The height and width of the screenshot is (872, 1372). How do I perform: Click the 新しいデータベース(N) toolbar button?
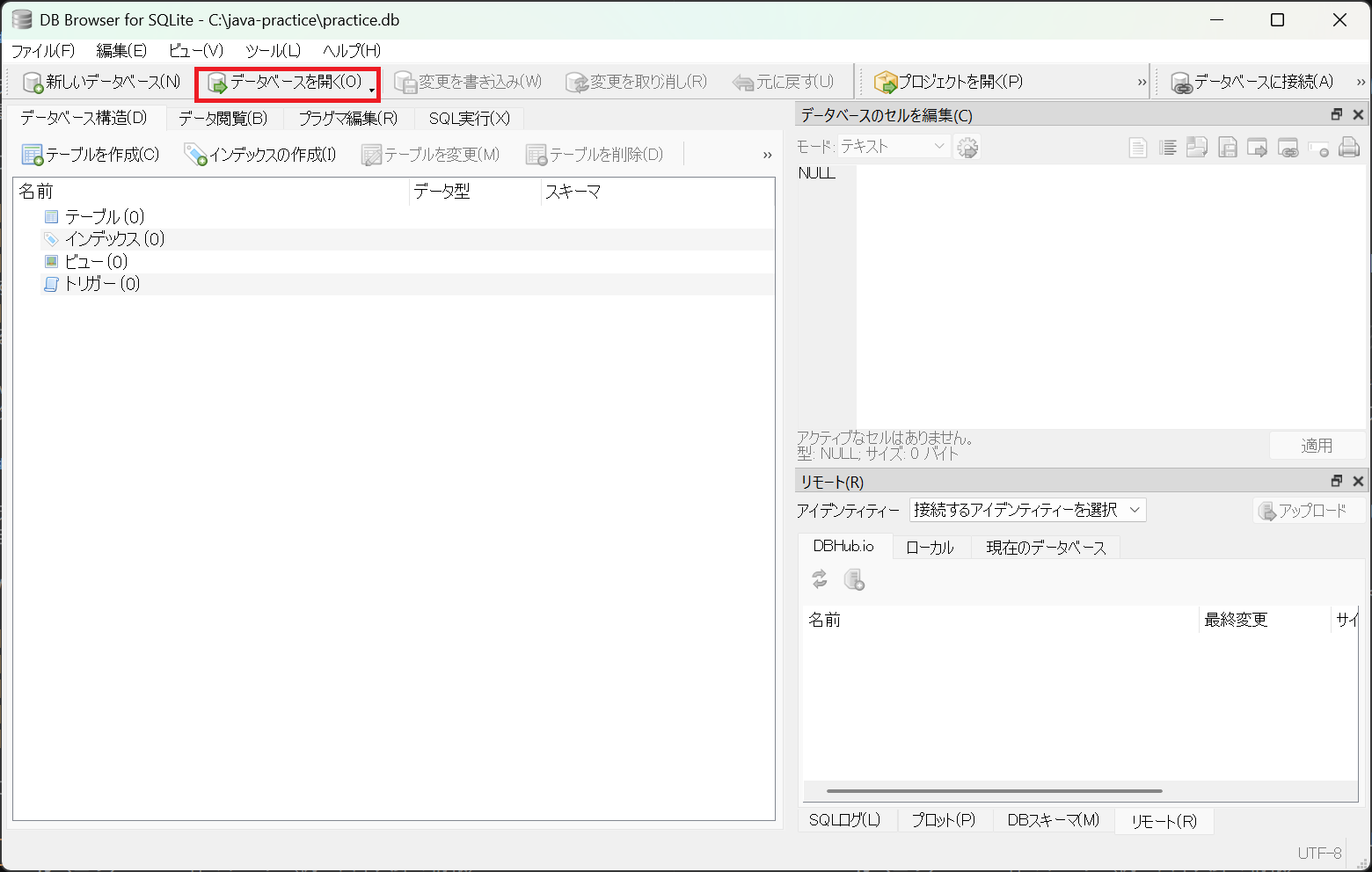click(101, 82)
